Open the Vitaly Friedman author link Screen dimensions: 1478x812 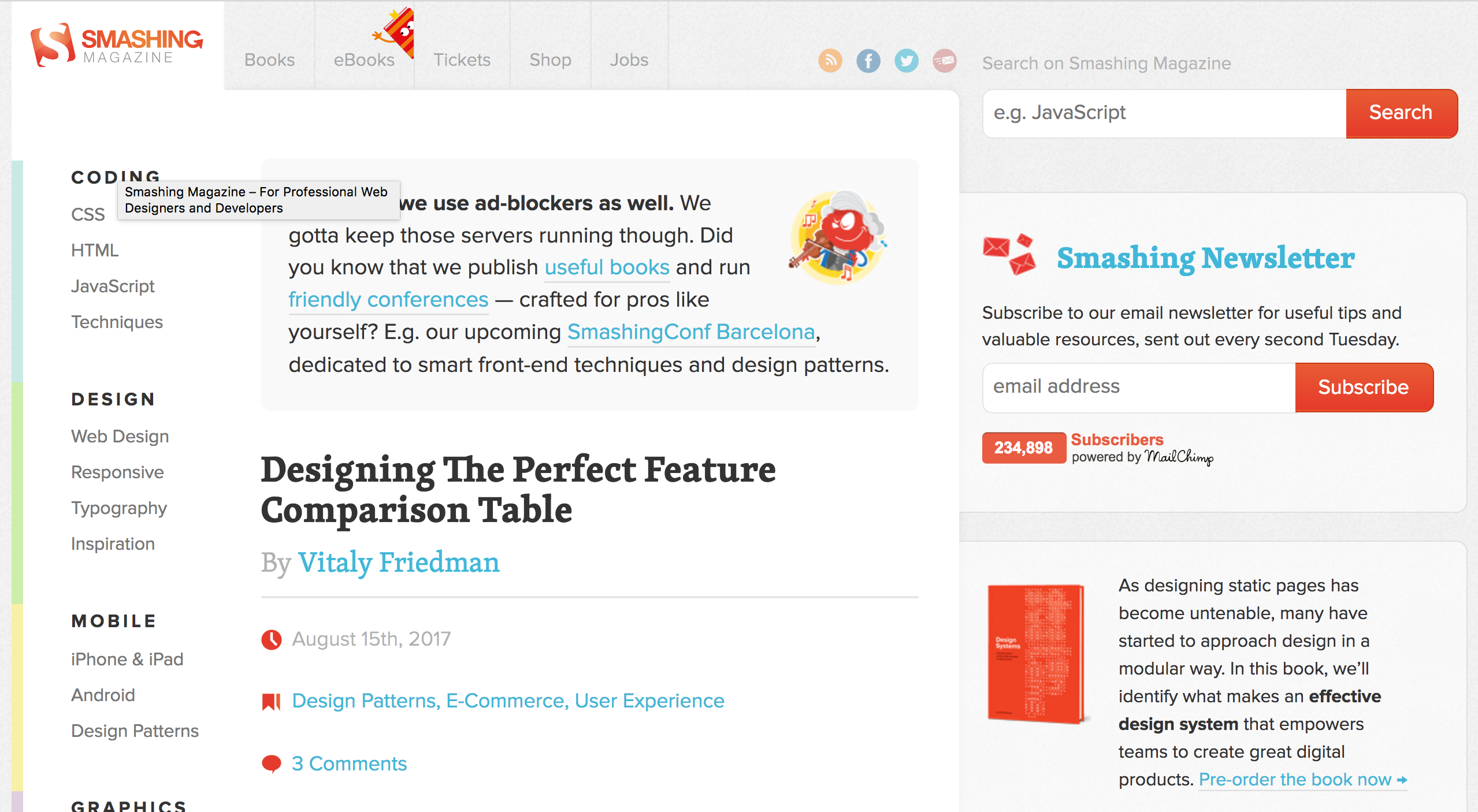(399, 563)
